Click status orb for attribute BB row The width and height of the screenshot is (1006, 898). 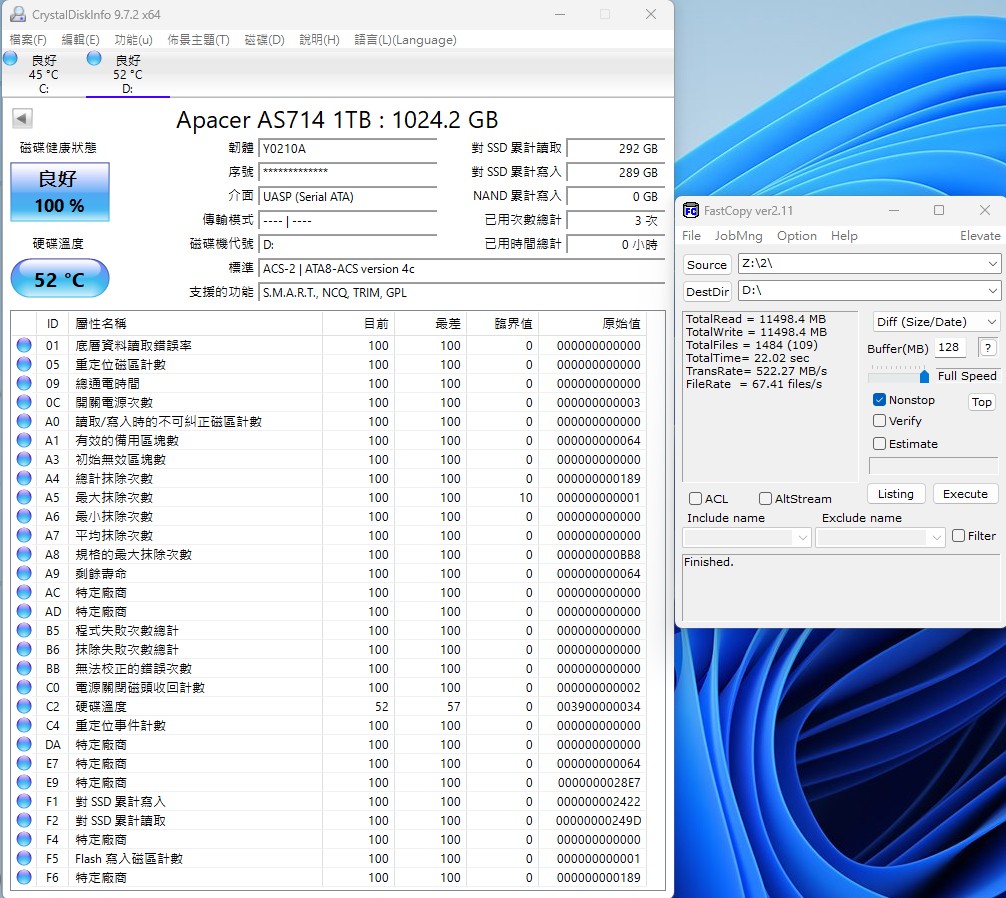24,668
